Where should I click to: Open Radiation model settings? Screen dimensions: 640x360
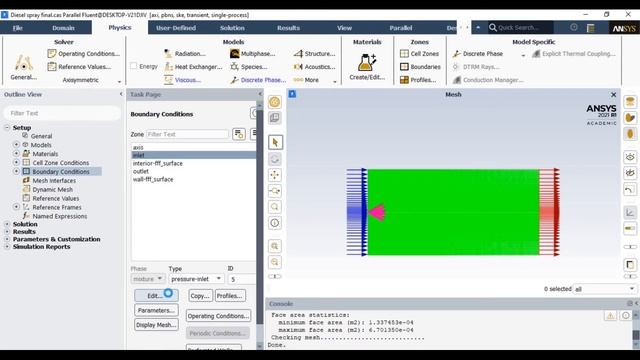coord(185,53)
